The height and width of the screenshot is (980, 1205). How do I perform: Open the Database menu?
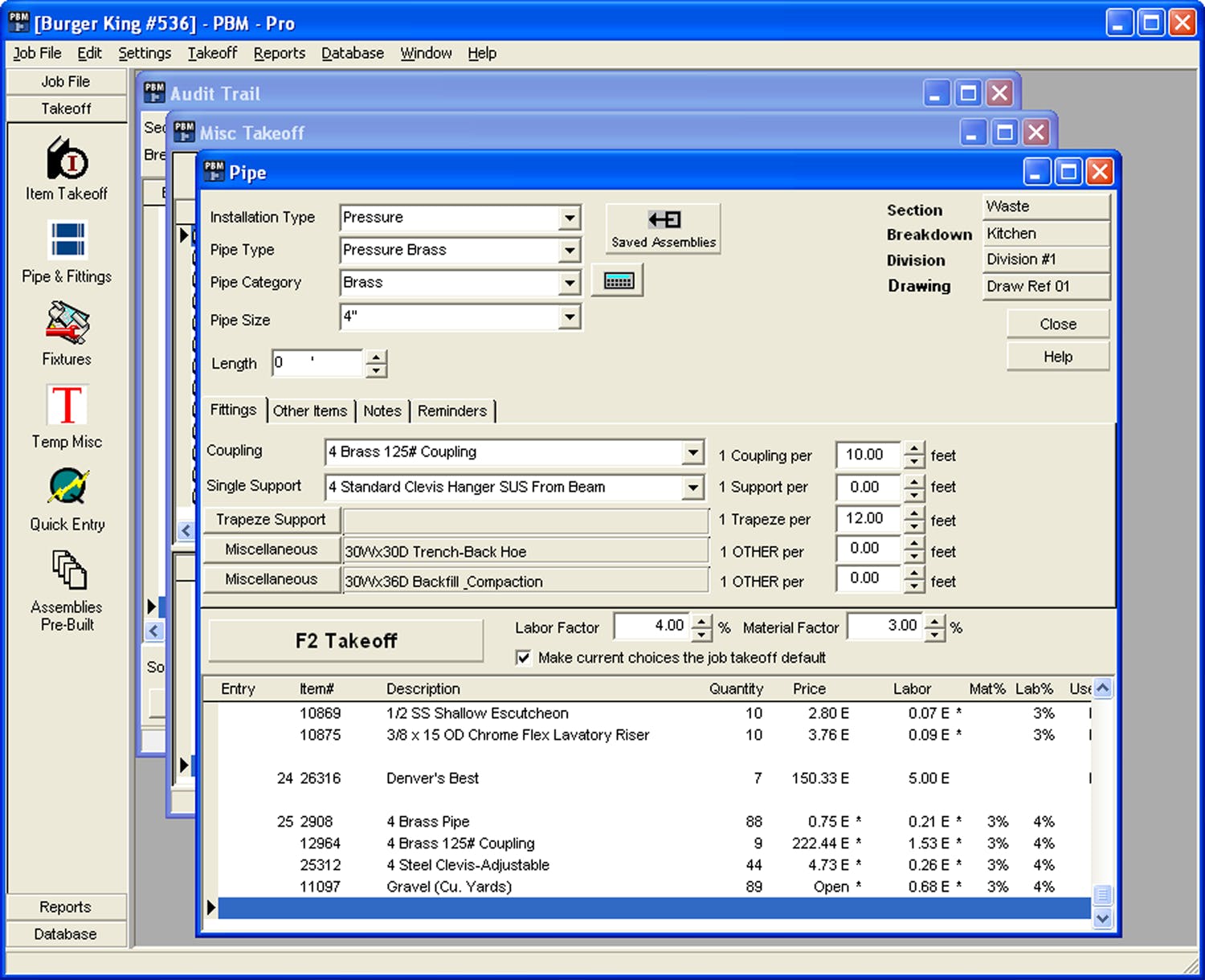(x=353, y=53)
